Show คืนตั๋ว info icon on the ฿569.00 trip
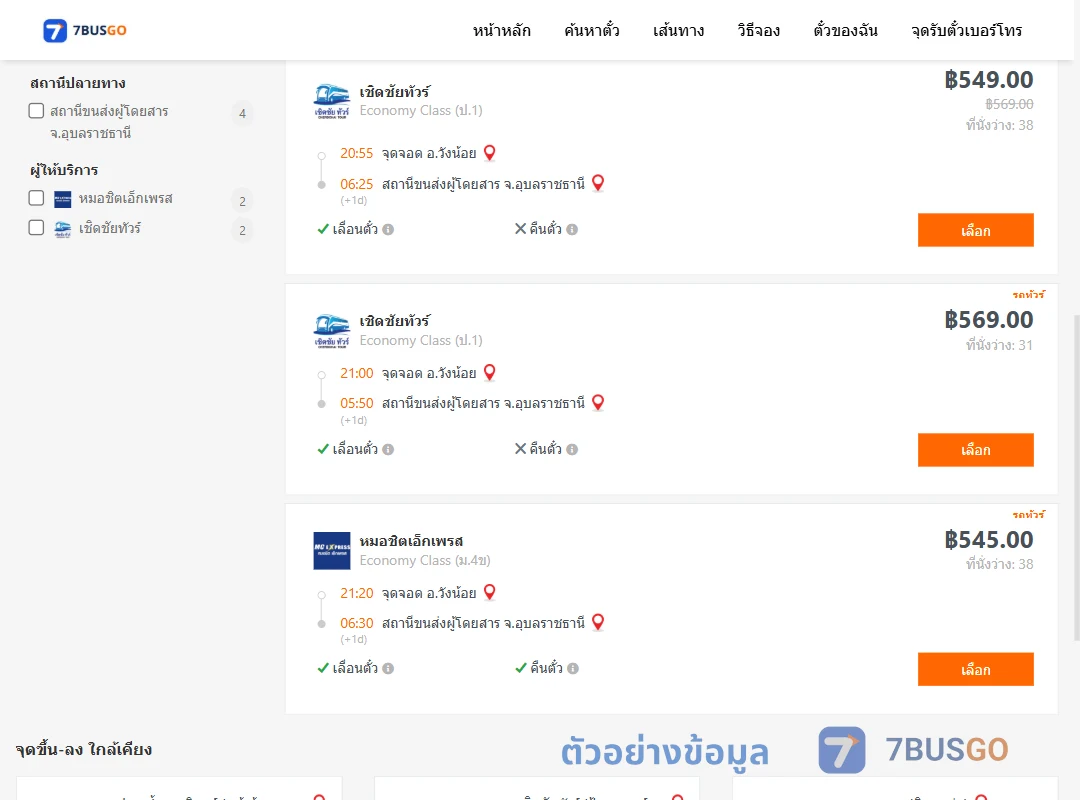 pos(572,449)
